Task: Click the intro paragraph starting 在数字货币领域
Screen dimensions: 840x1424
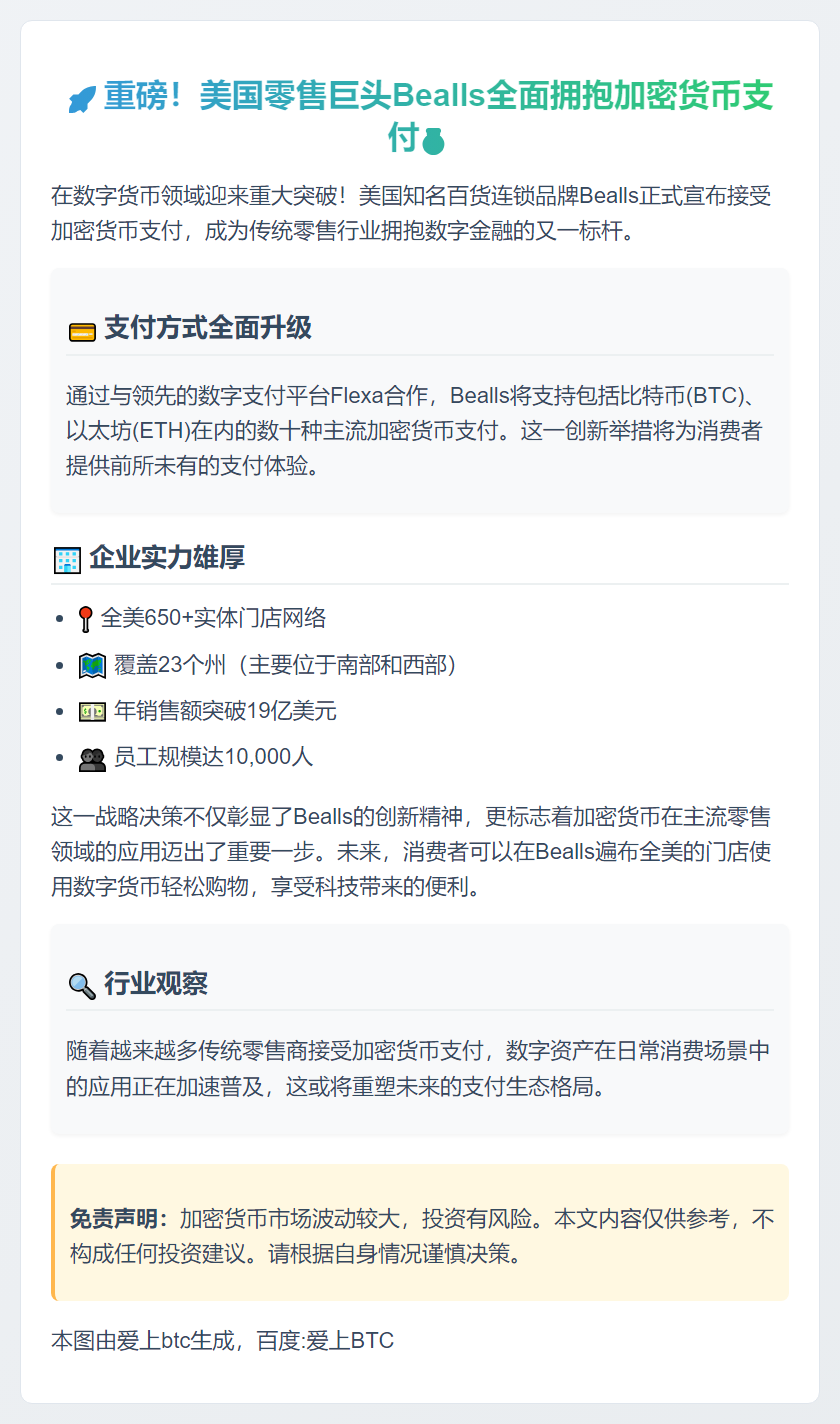Action: 411,214
